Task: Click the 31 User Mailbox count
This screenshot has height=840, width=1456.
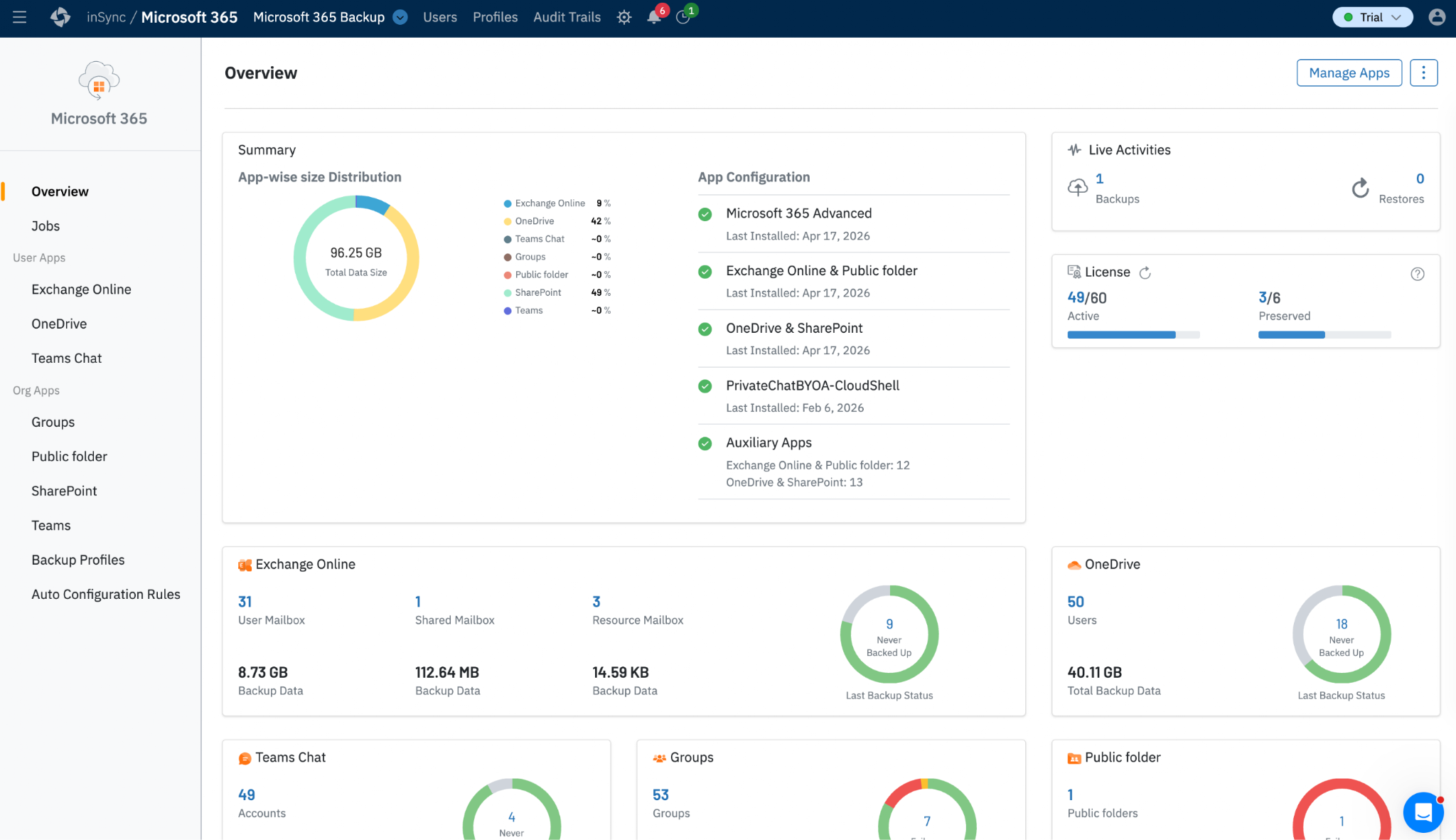Action: [x=245, y=602]
